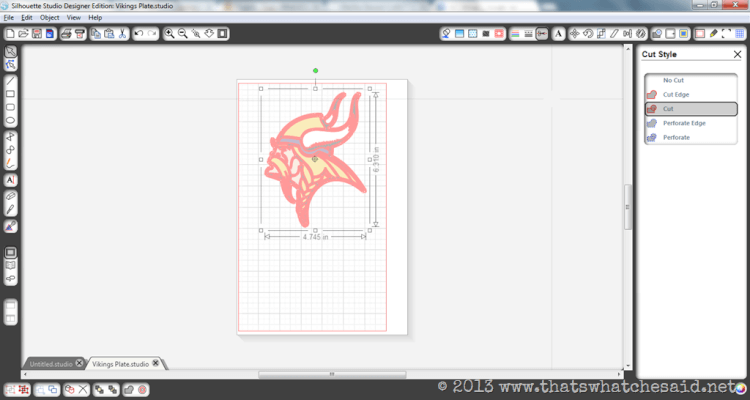Toggle the single page view icon
This screenshot has height=400, width=750.
point(11,252)
